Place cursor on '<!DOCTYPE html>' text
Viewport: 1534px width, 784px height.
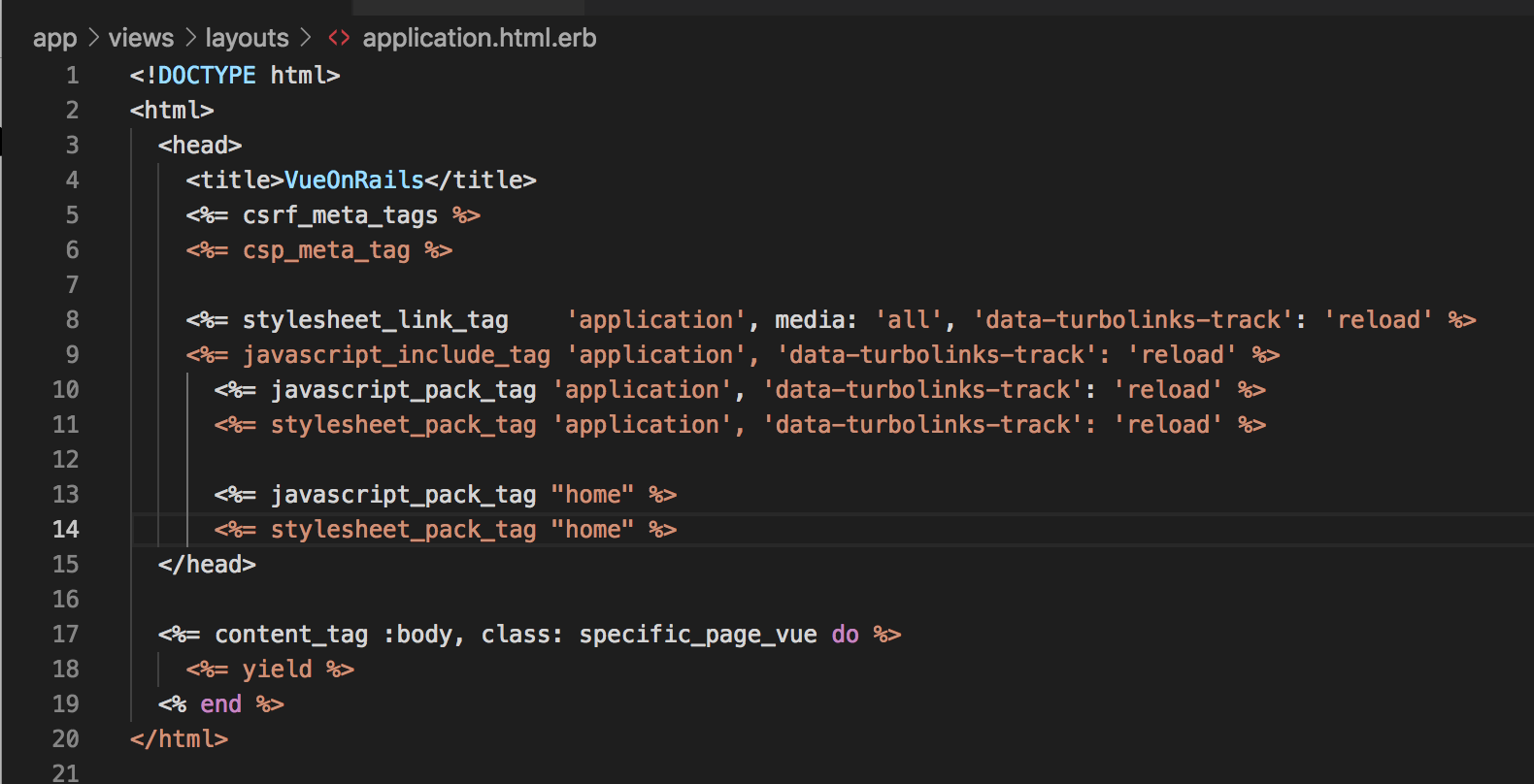[235, 76]
